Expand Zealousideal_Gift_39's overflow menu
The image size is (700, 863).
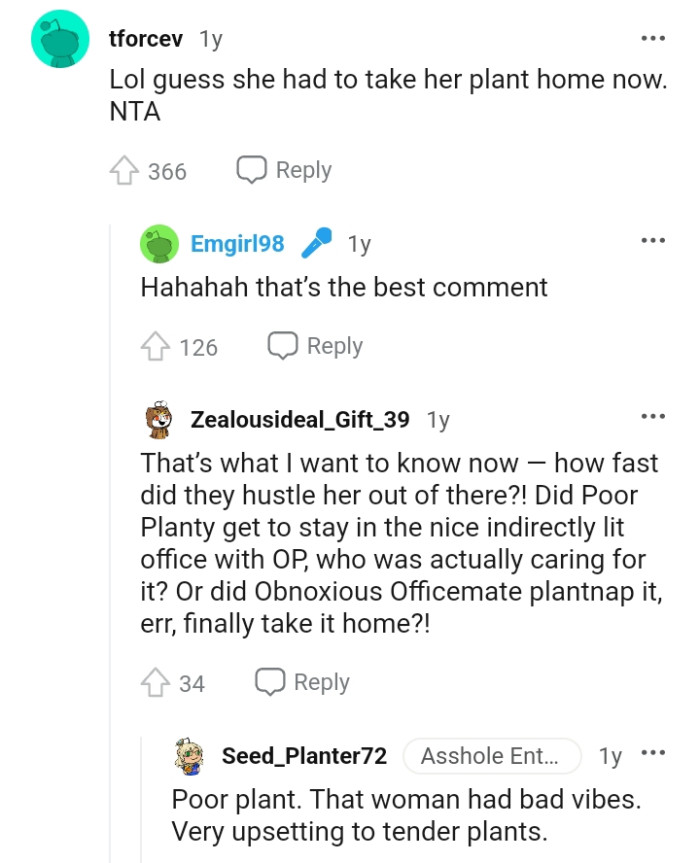pos(652,416)
